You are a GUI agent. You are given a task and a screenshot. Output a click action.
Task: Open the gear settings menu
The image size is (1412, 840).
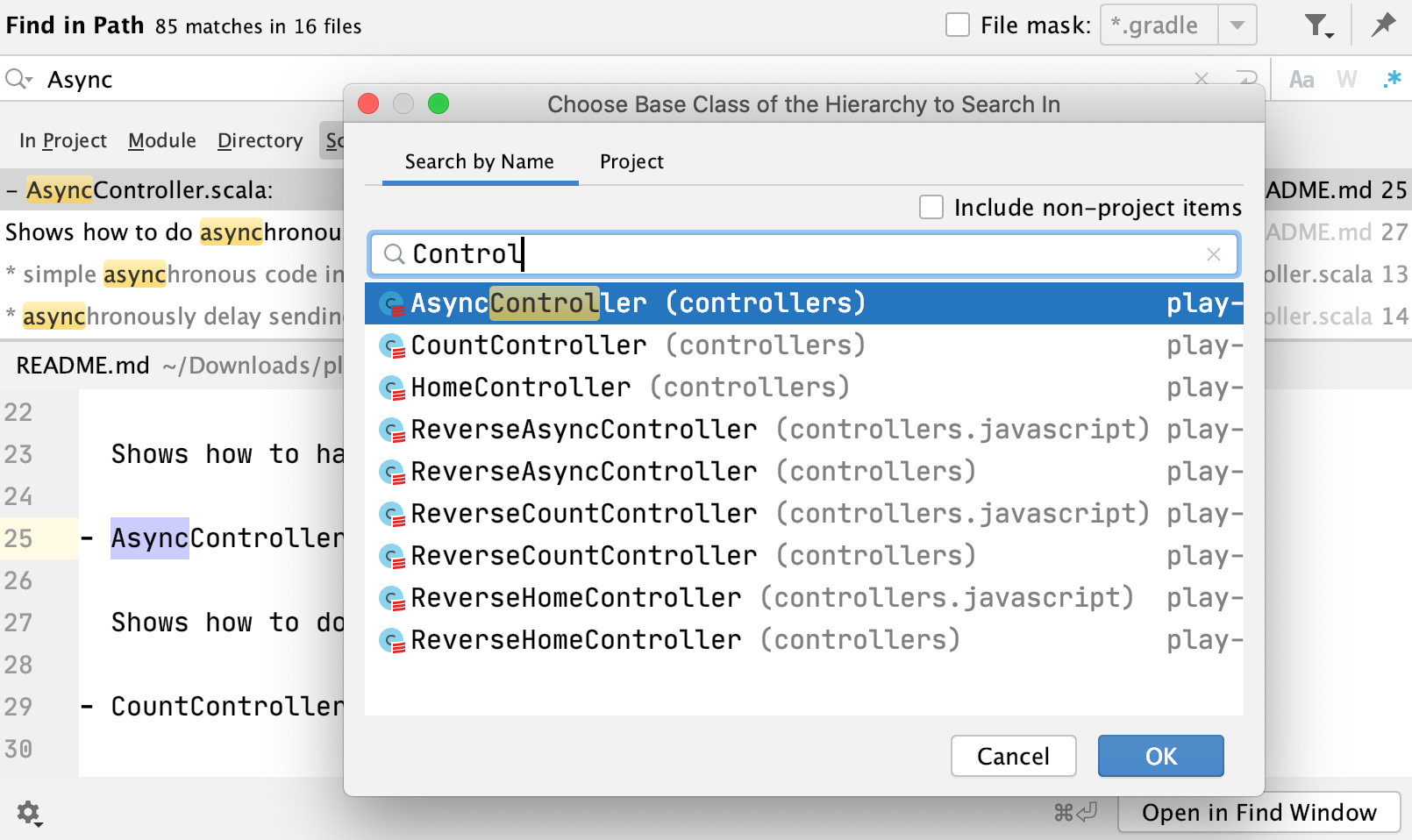pos(29,813)
